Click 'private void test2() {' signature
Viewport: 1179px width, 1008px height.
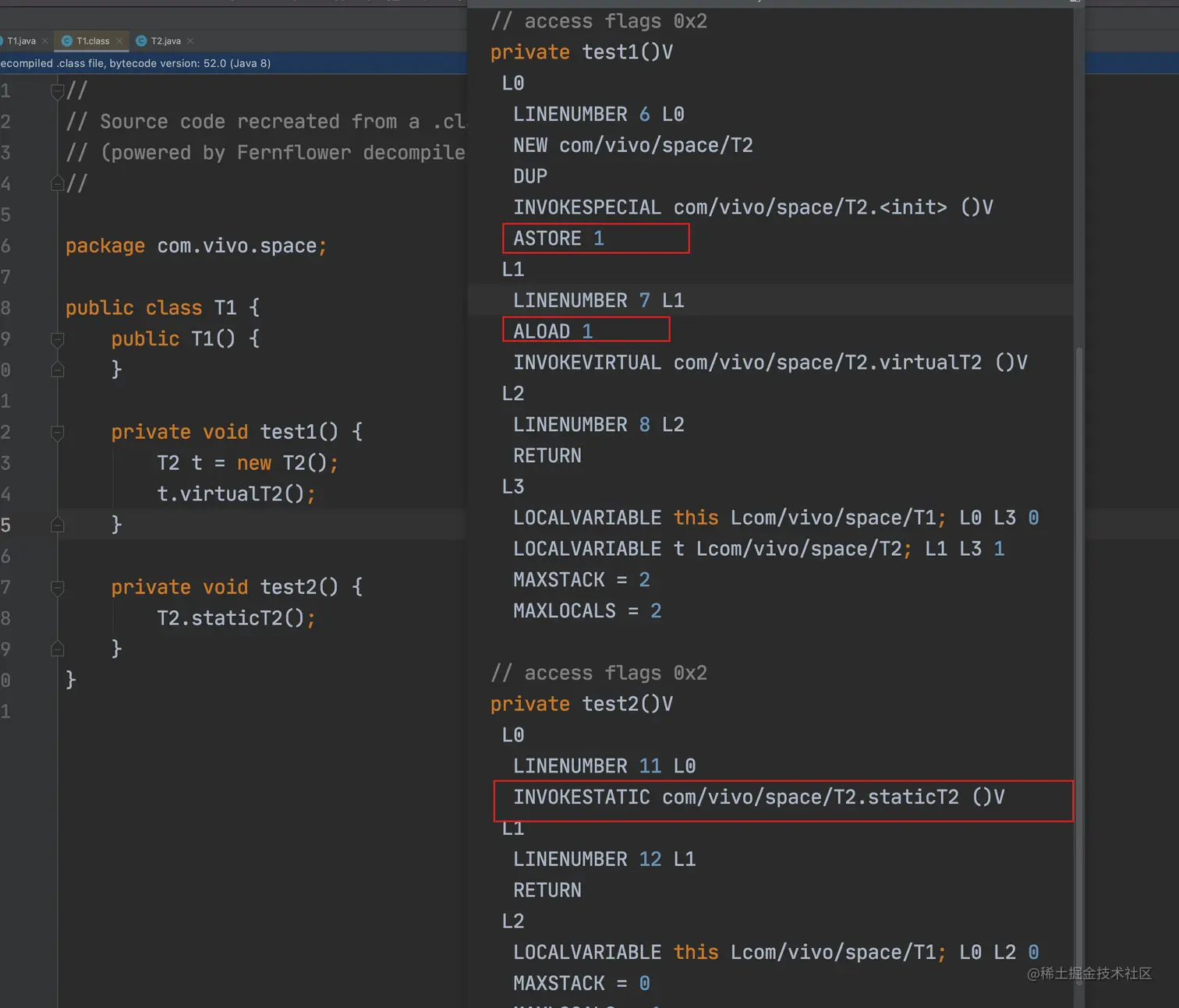237,587
